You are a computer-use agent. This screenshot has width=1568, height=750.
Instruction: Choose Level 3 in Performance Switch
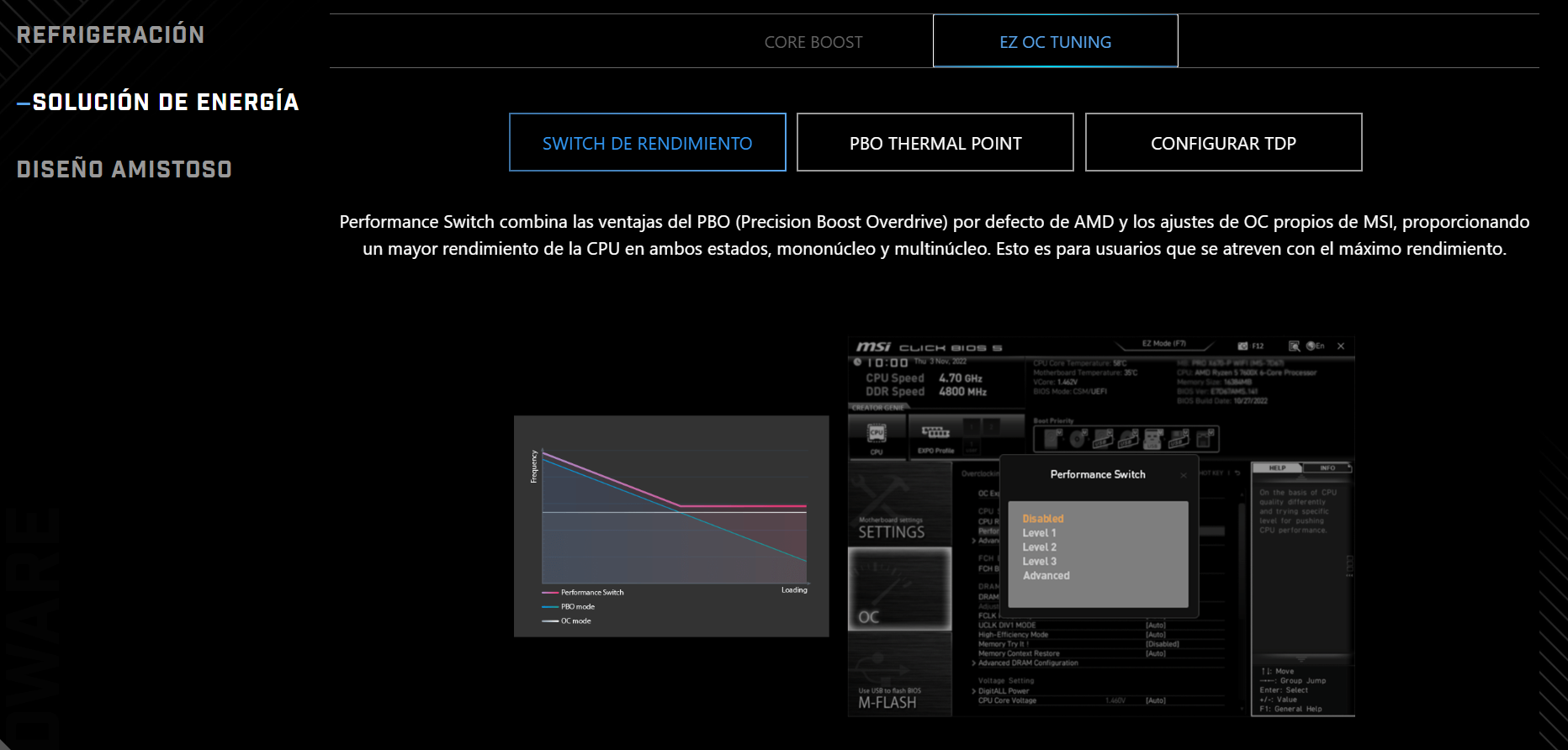coord(1040,562)
